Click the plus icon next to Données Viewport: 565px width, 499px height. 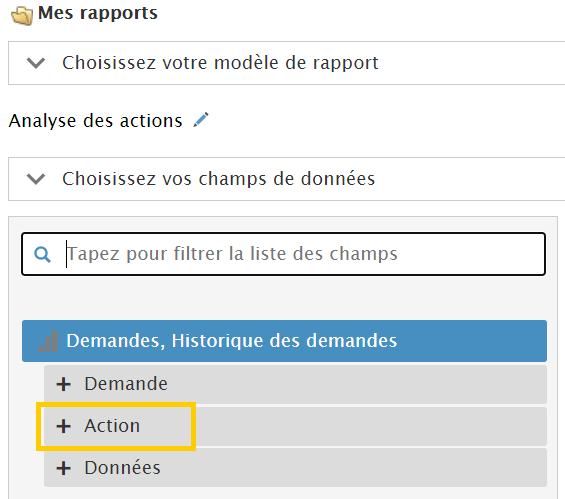63,468
